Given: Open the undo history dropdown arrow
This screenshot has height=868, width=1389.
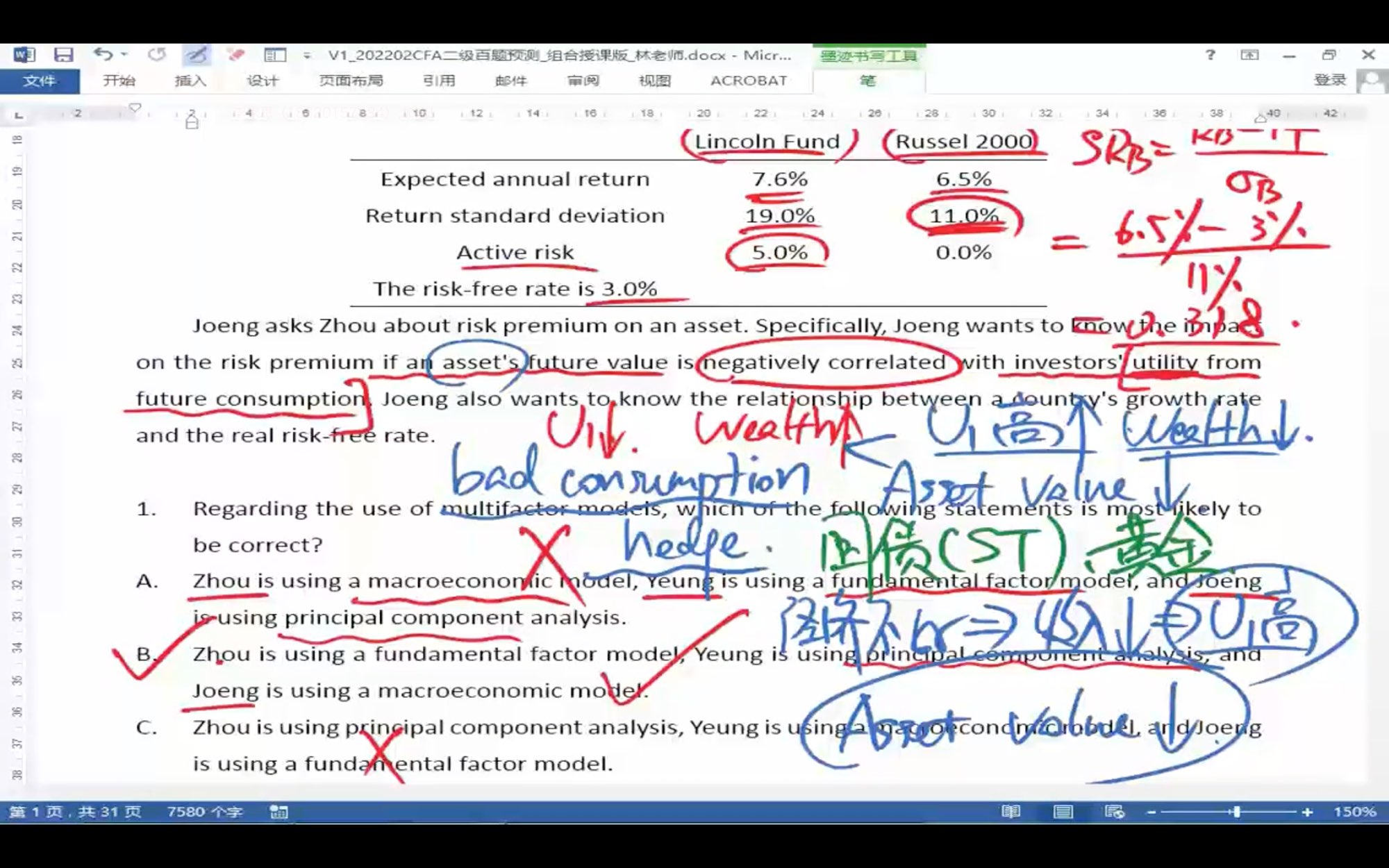Looking at the screenshot, I should point(124,54).
